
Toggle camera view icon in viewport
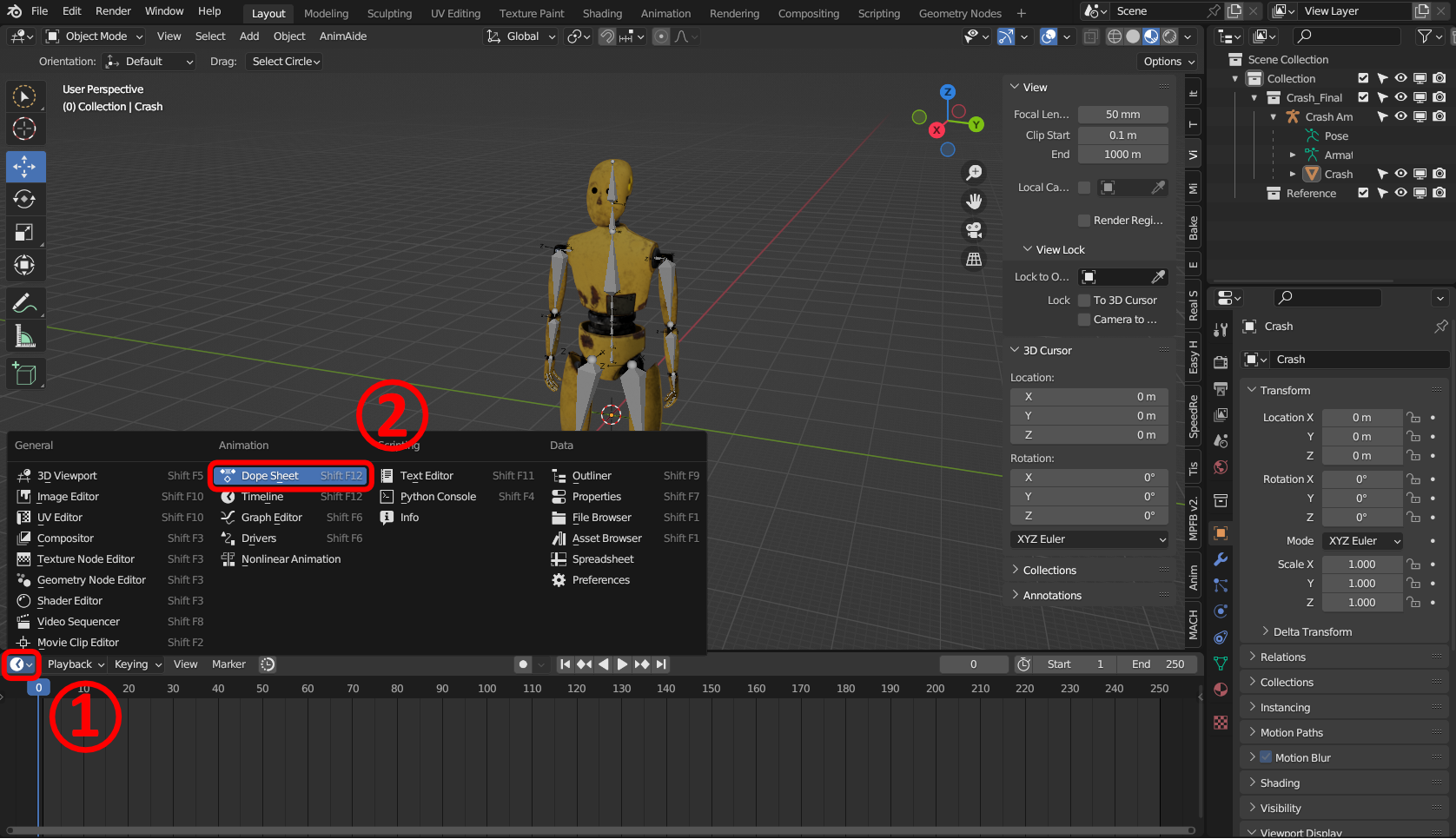coord(974,230)
